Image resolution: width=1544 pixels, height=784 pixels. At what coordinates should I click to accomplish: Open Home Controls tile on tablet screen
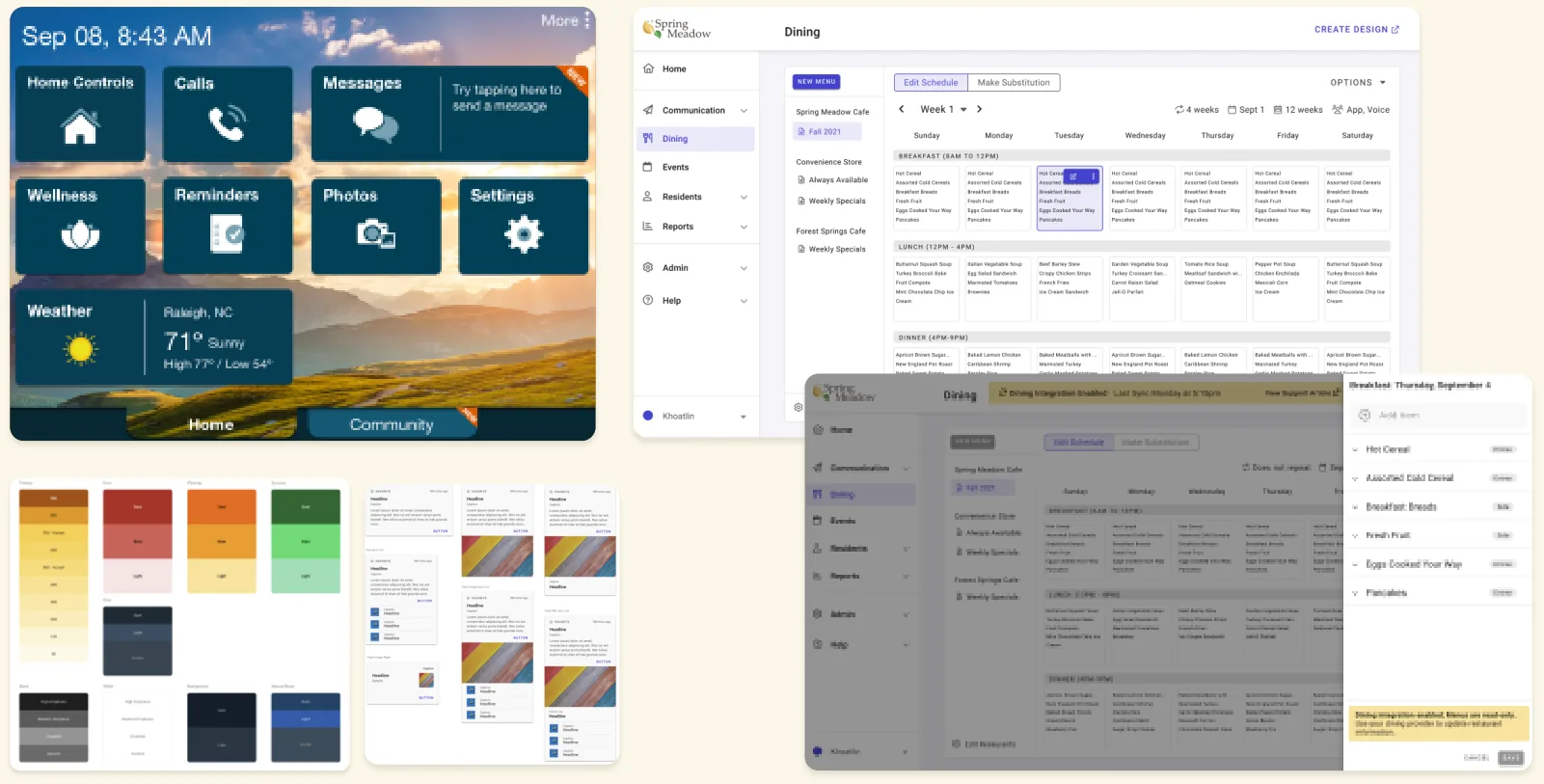tap(80, 114)
